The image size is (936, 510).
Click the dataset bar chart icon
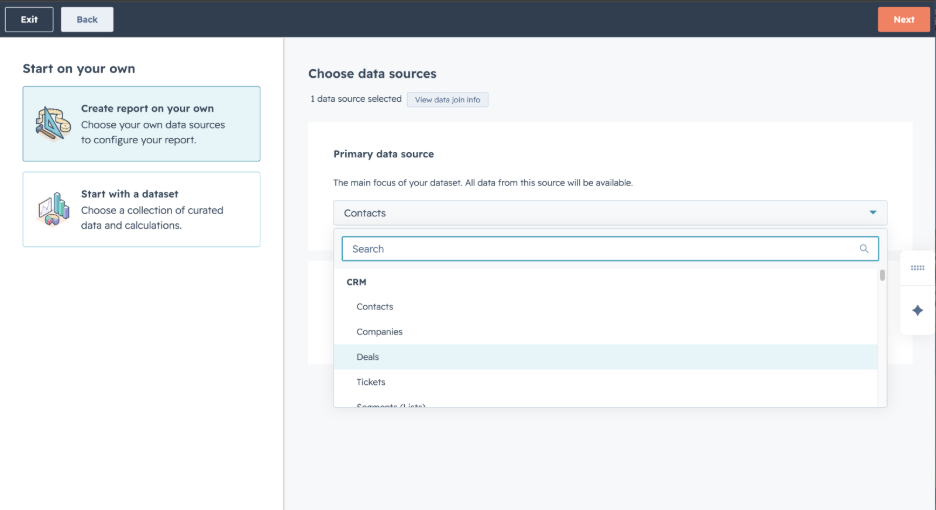[53, 209]
